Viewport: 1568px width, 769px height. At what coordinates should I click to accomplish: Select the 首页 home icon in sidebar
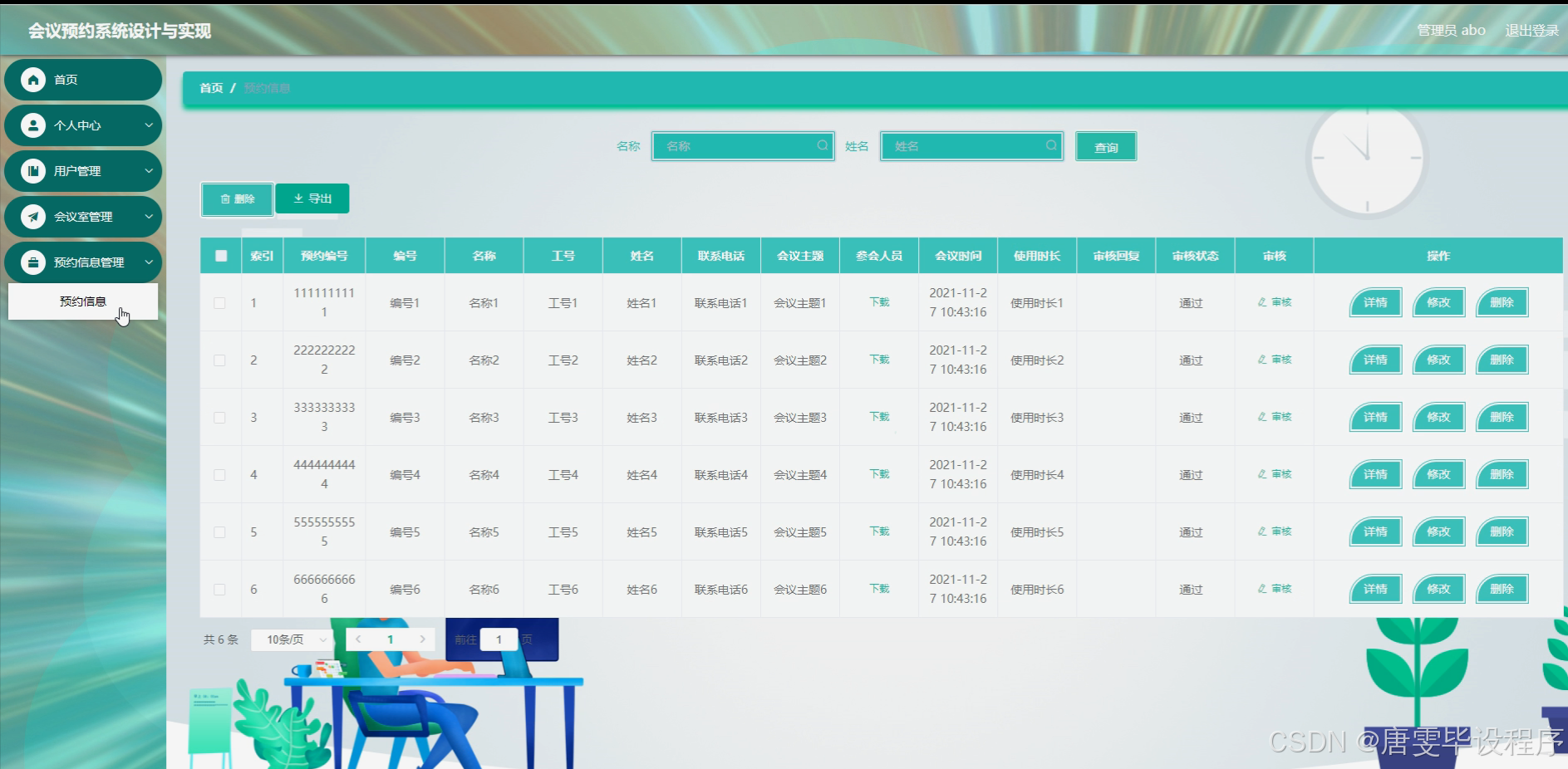33,79
